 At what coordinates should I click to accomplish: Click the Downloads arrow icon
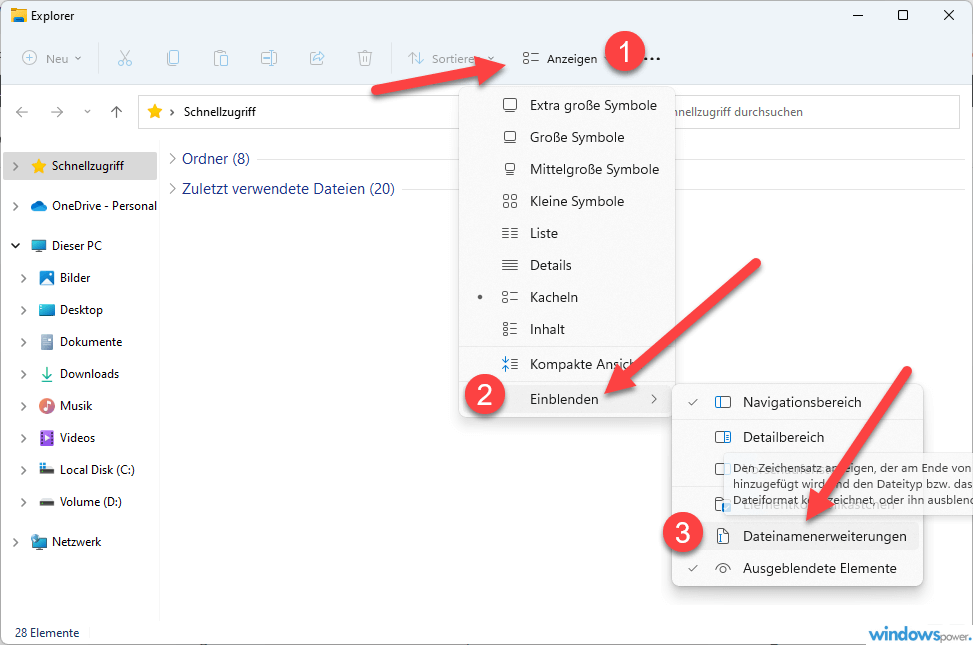(x=47, y=374)
